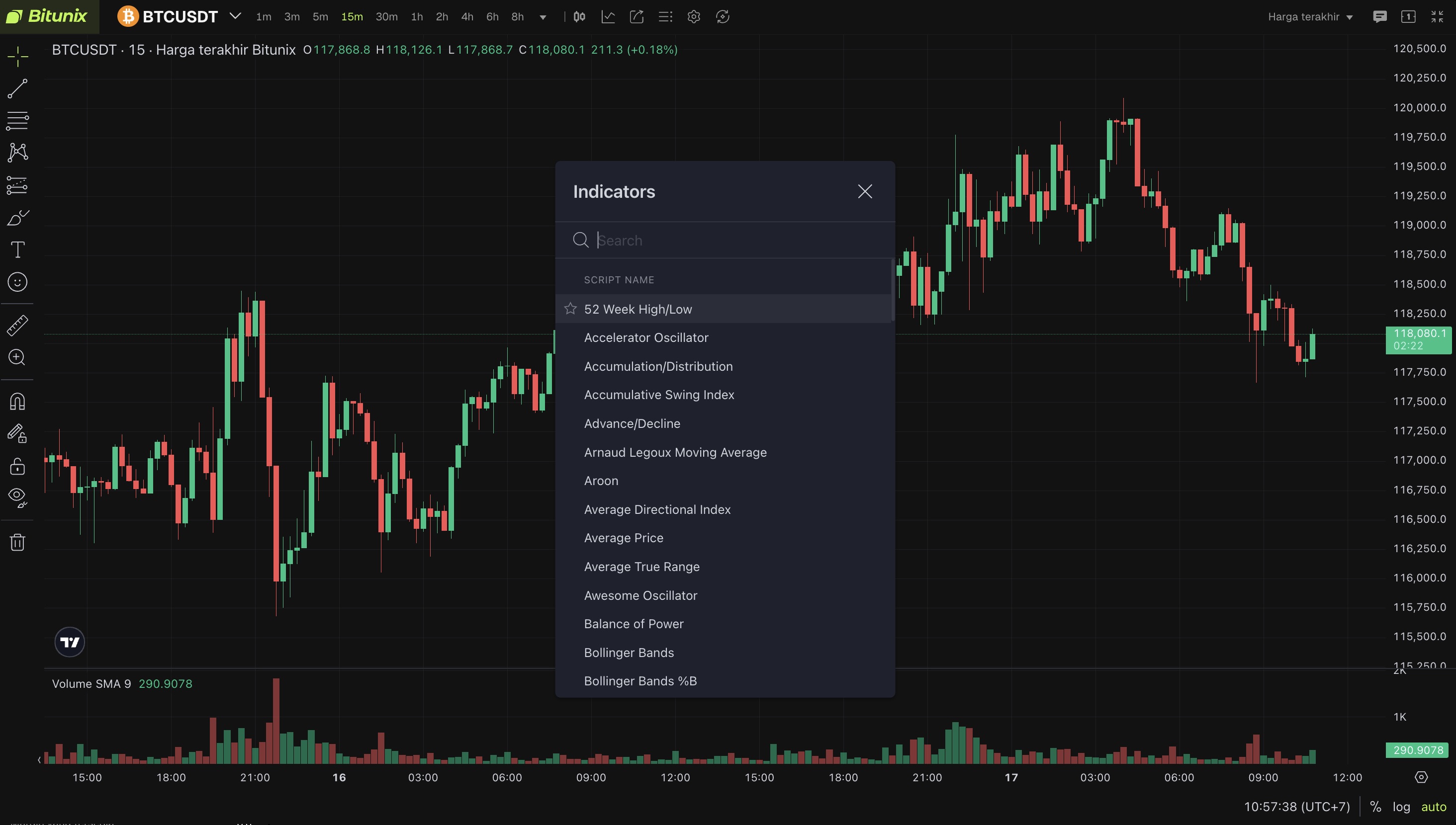Open the time axis settings gear

coord(1421,777)
